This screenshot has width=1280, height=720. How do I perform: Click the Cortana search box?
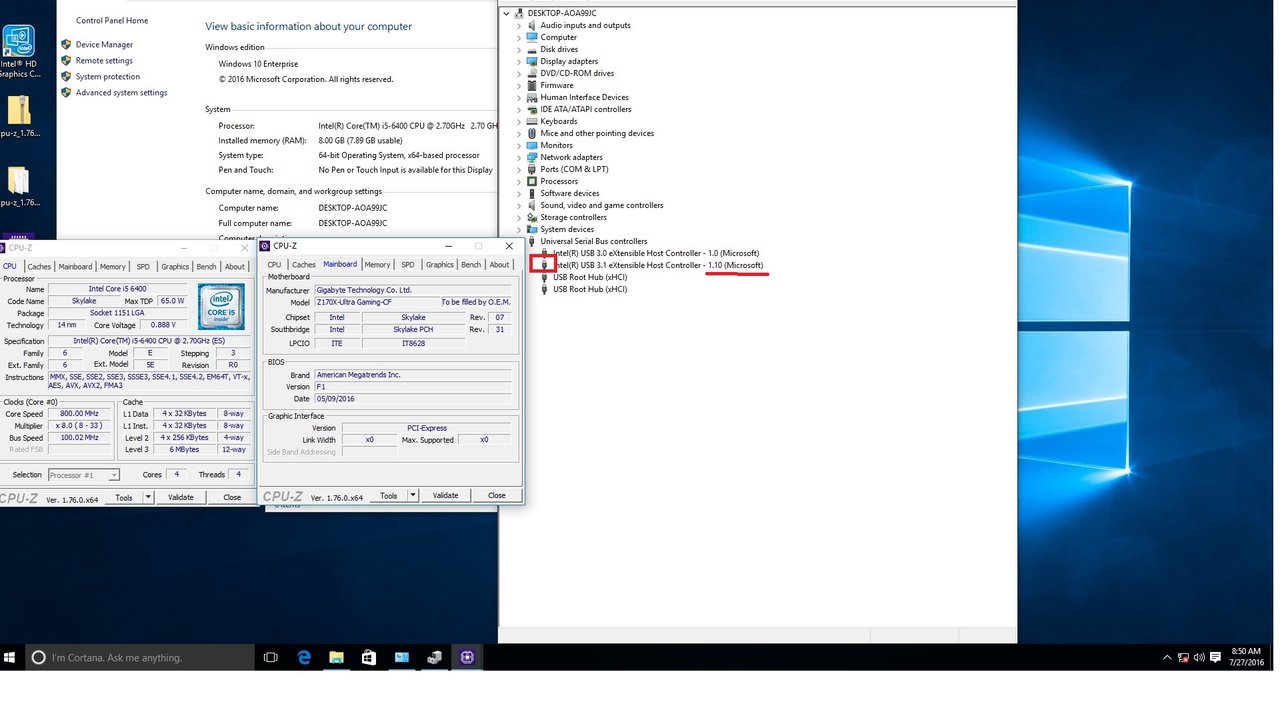click(140, 657)
